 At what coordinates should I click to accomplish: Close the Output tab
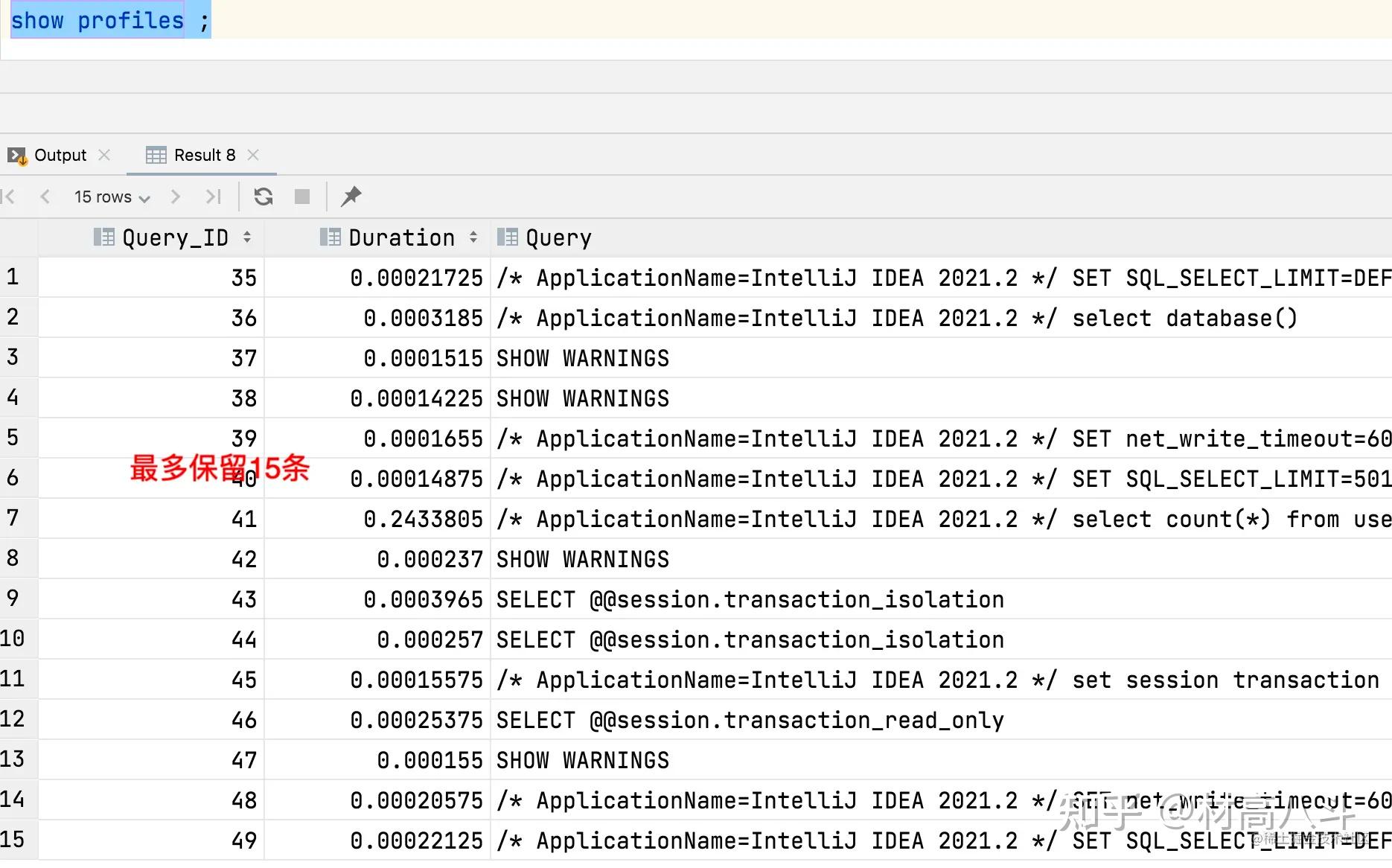point(105,155)
